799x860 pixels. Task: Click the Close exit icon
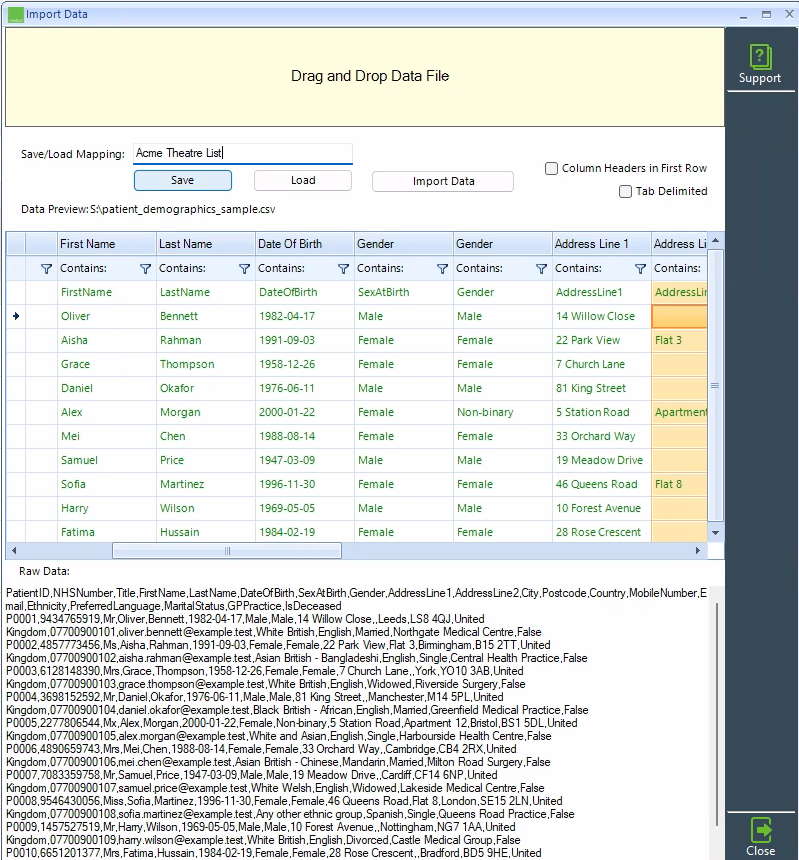click(761, 830)
